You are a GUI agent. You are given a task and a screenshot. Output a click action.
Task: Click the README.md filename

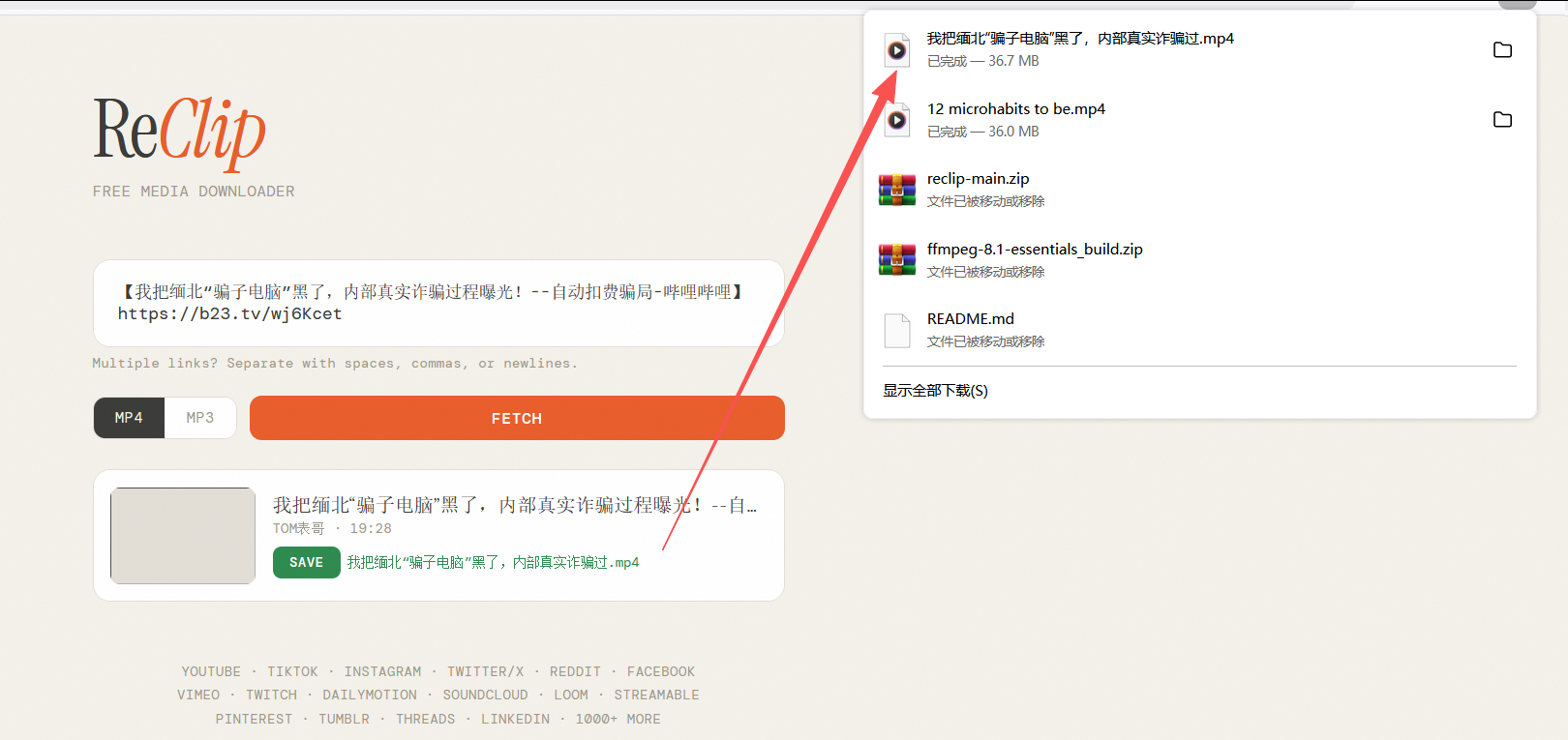(x=970, y=319)
